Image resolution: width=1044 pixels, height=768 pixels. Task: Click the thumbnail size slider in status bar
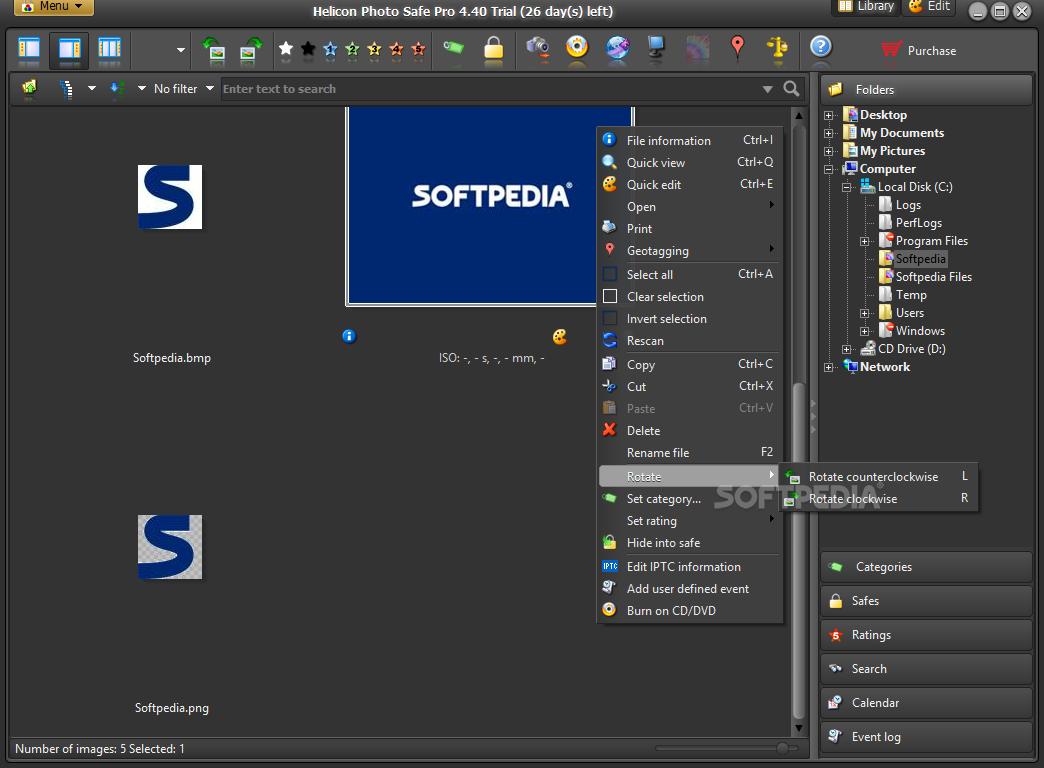(x=726, y=749)
